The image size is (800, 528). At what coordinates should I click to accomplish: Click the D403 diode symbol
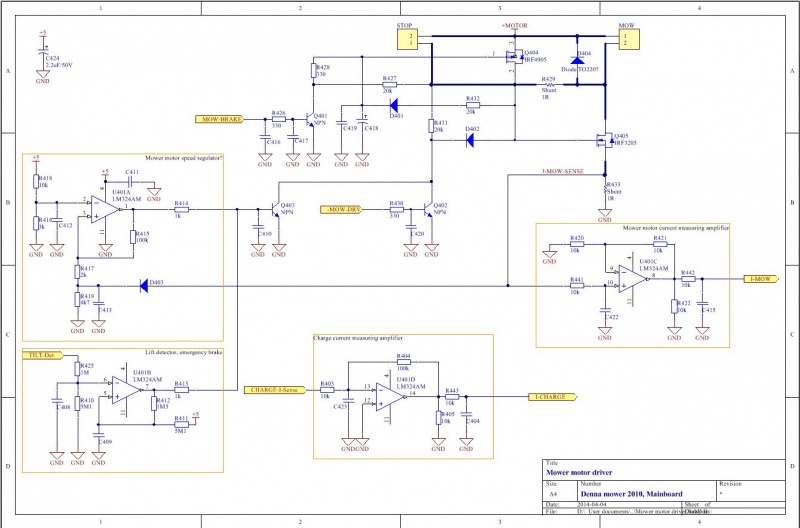[144, 286]
